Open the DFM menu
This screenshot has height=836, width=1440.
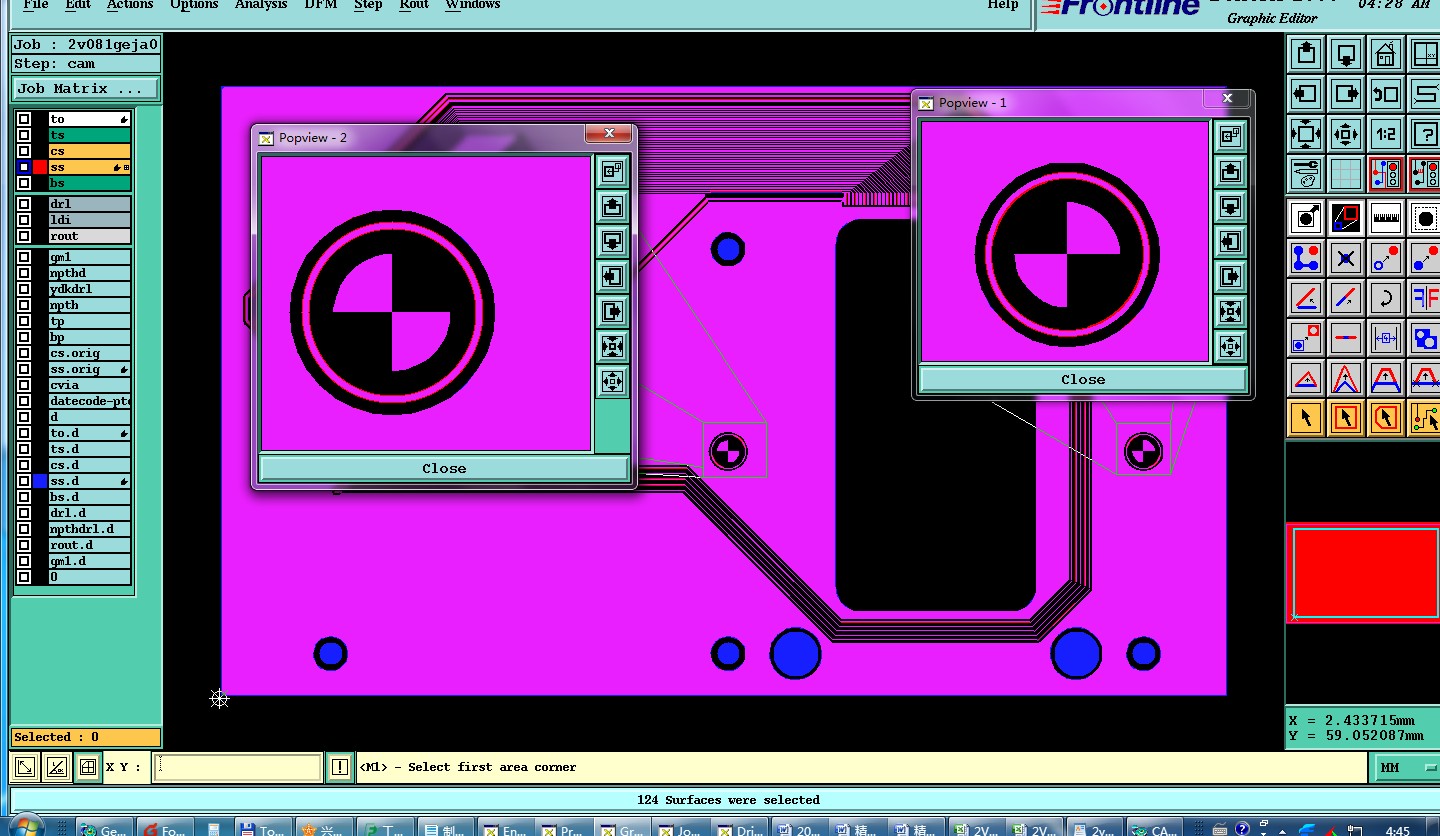click(320, 5)
